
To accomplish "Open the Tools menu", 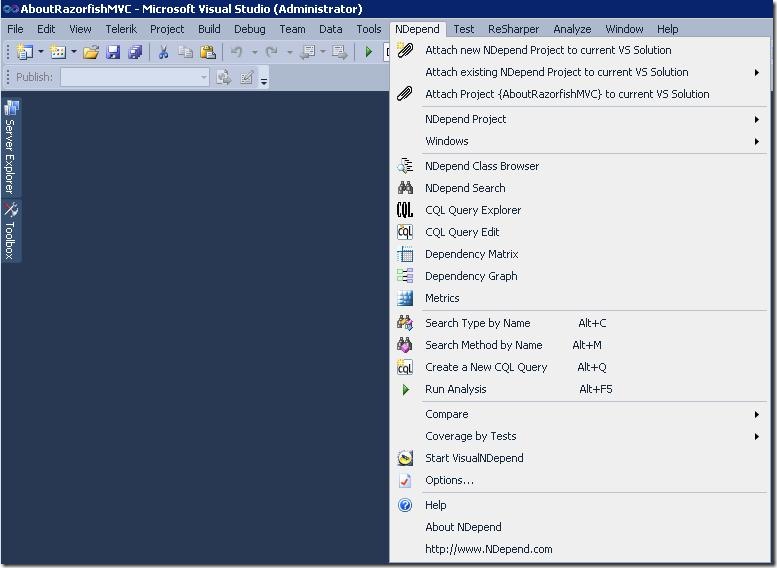I will click(369, 29).
